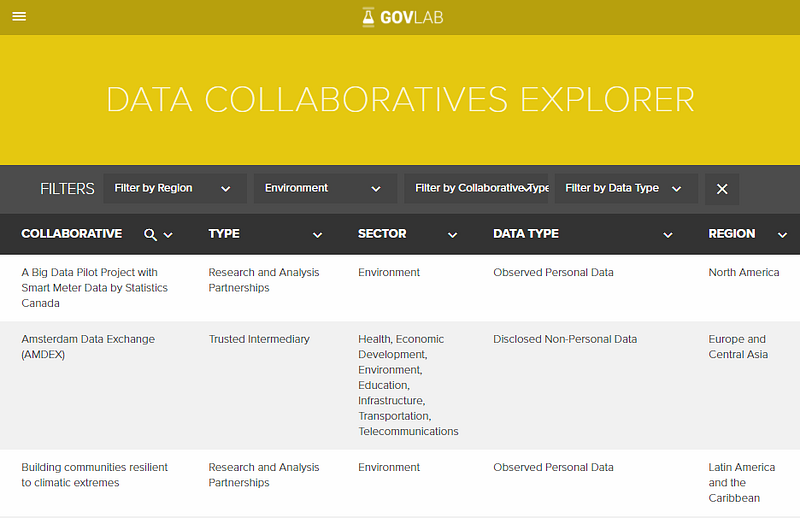
Task: Click the Data Collaboratives Explorer title
Action: (400, 100)
